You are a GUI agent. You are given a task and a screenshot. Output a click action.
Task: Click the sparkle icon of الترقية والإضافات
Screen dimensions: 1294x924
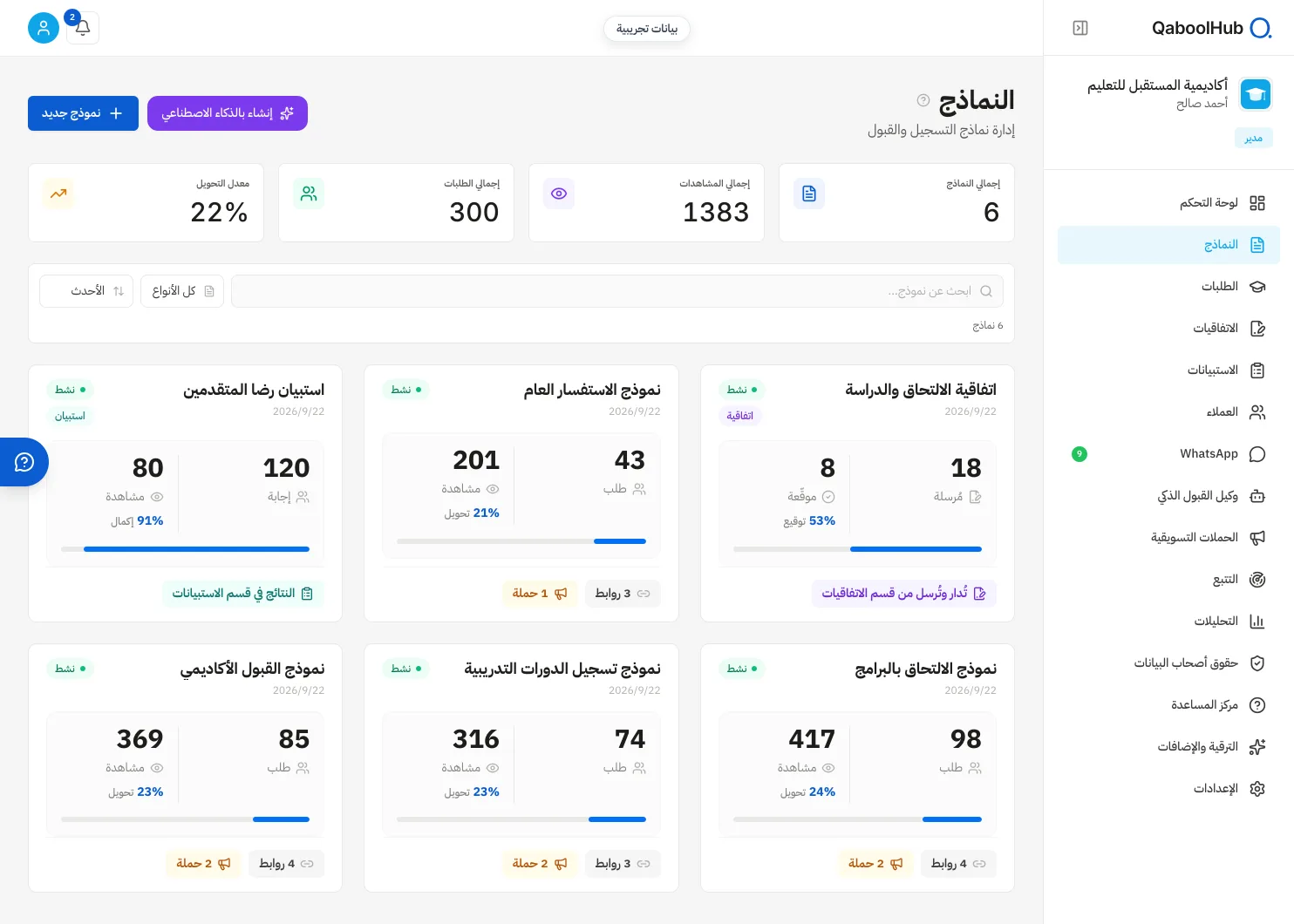click(1257, 747)
